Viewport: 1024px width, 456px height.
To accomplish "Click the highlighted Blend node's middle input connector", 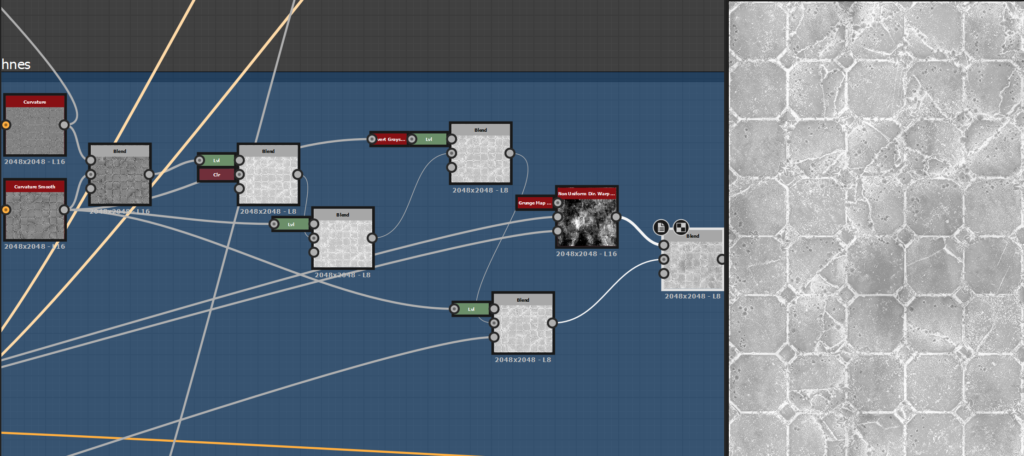I will pos(664,259).
